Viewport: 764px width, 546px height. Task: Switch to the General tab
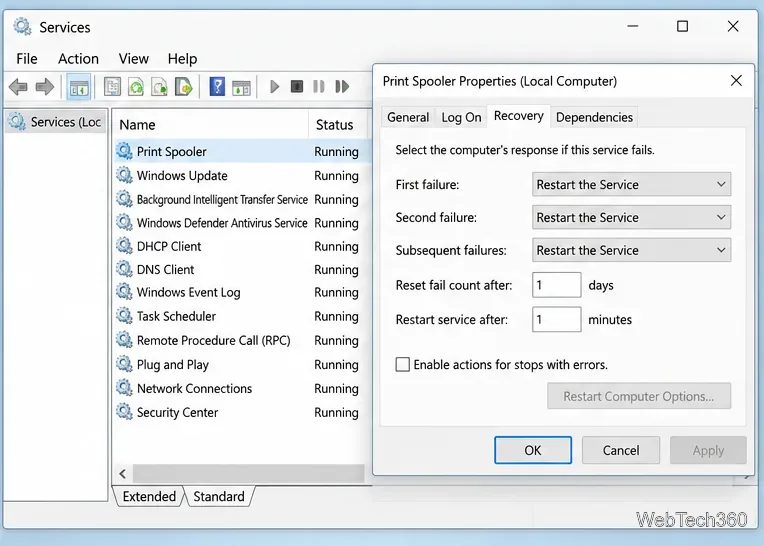click(408, 117)
